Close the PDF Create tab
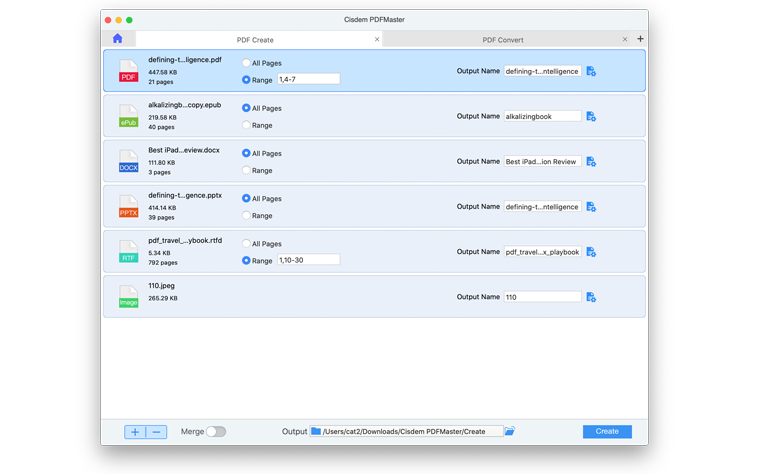Viewport: 760px width, 474px height. 377,39
